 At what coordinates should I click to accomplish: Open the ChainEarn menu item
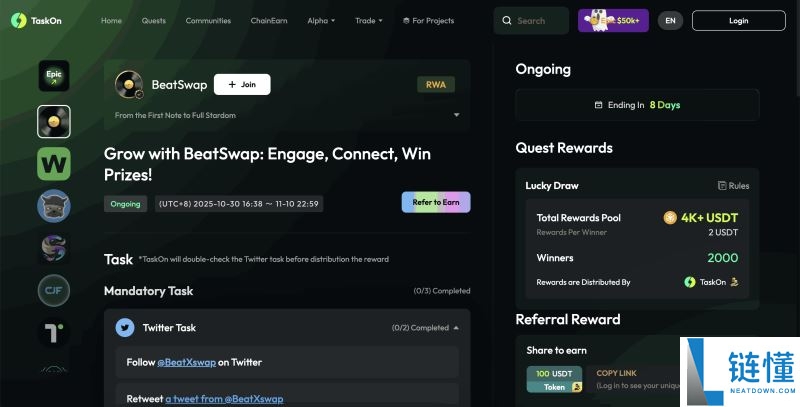click(269, 21)
